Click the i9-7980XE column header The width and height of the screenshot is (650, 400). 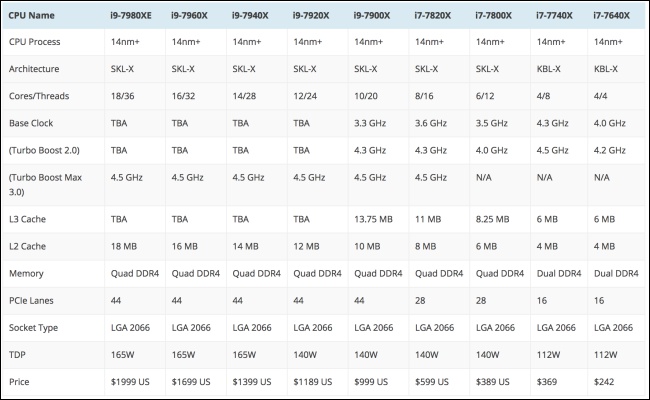pyautogui.click(x=131, y=16)
